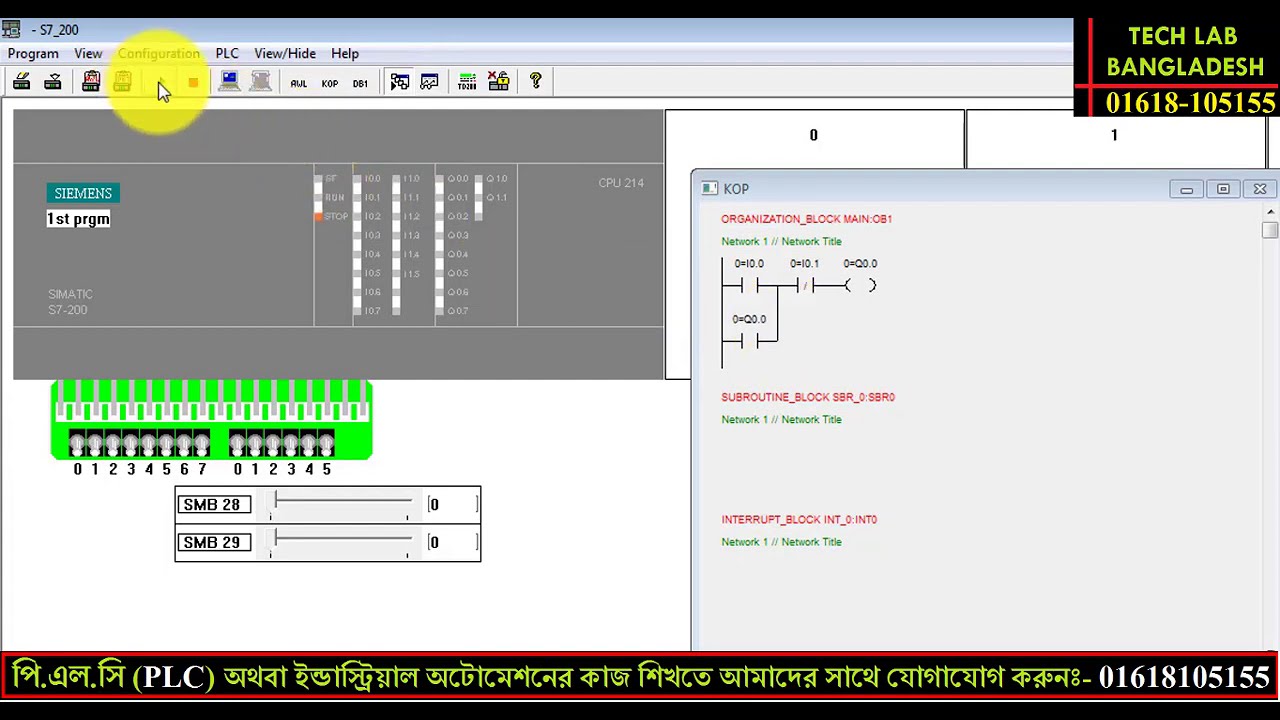This screenshot has height=720, width=1280.
Task: Open the AWL view from the toolbar
Action: pos(298,83)
